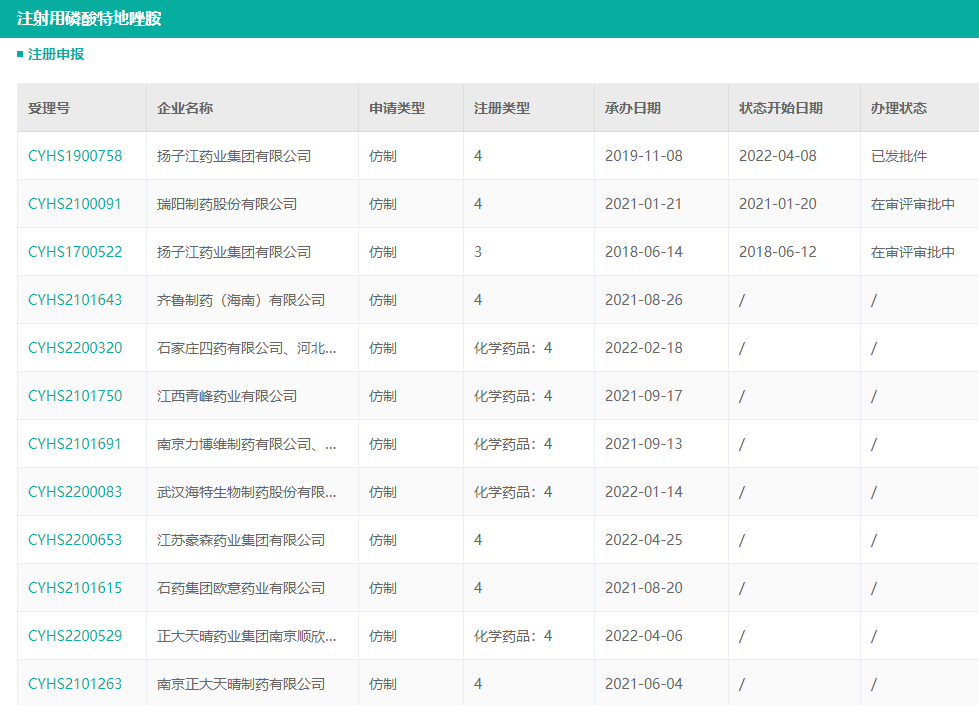Open acceptance number CYHS1900758
979x705 pixels.
(75, 156)
